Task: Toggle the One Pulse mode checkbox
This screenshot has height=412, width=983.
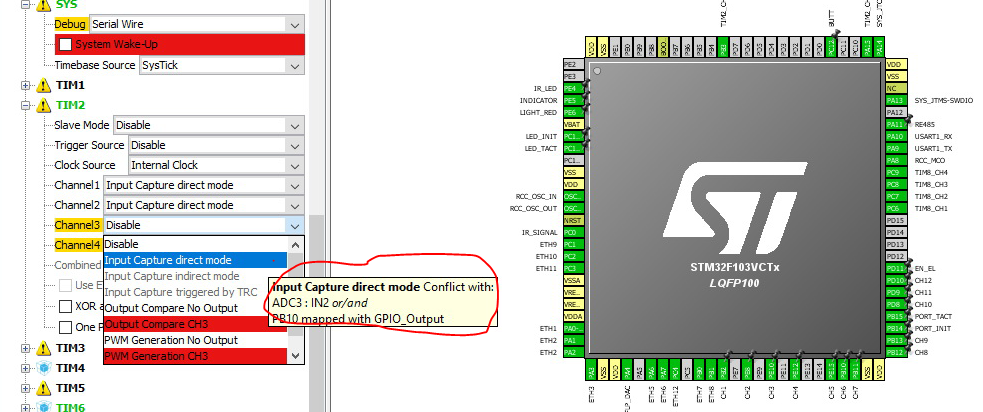Action: click(x=65, y=327)
